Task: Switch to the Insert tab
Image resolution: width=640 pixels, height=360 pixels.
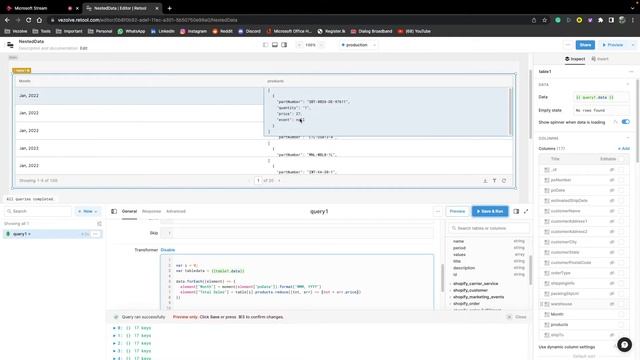Action: [x=600, y=59]
